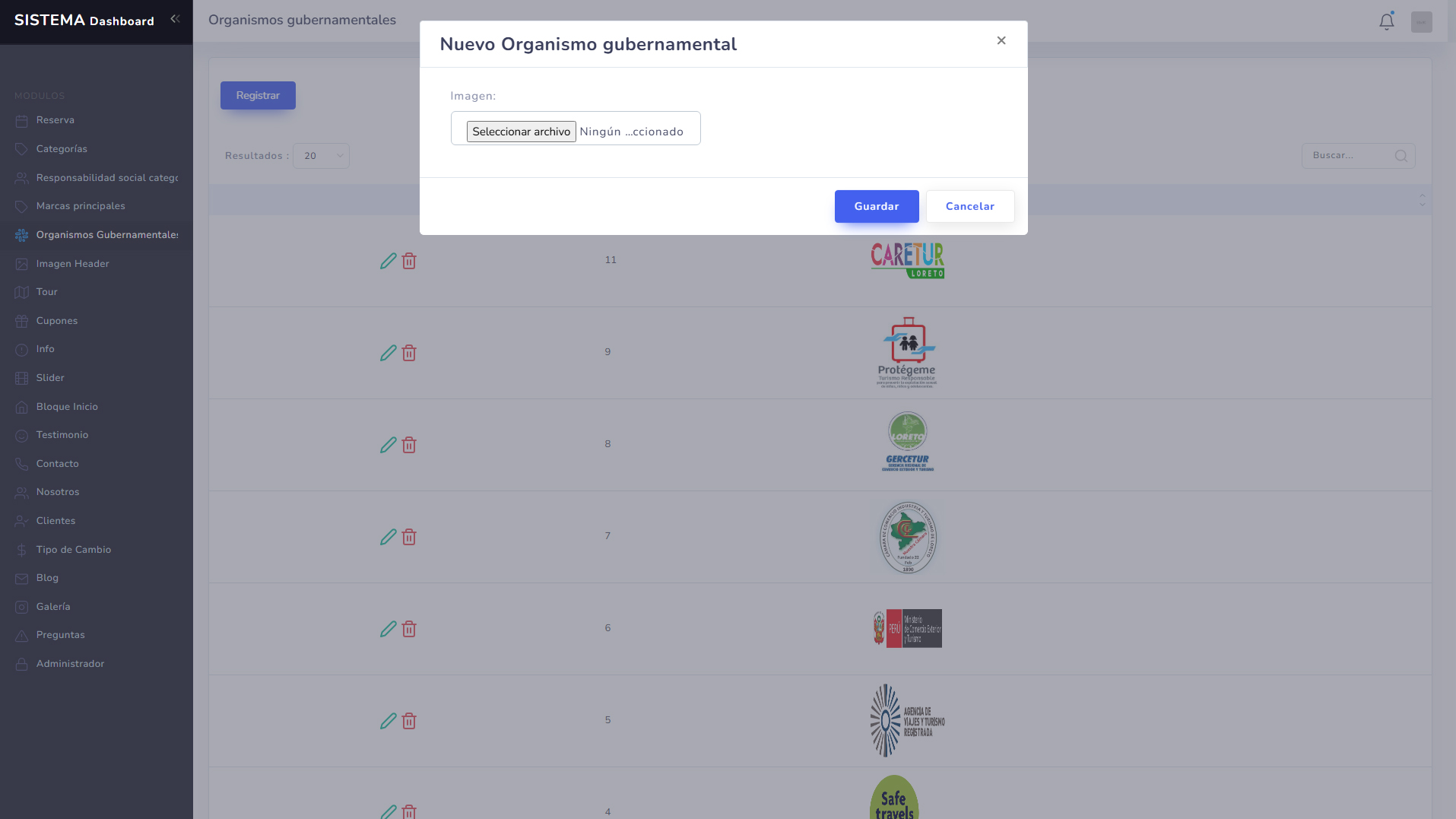Click order value 9 in table
1456x819 pixels.
coord(607,352)
